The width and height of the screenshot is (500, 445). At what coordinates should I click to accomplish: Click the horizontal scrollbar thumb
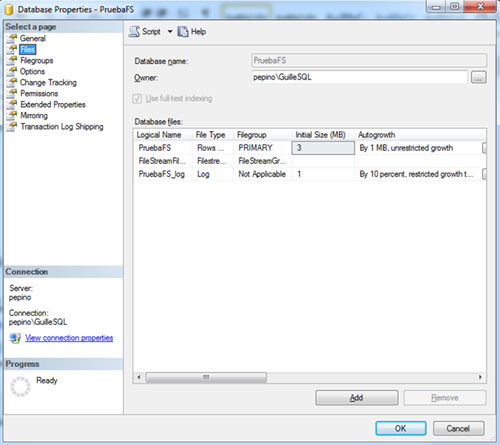pos(206,377)
